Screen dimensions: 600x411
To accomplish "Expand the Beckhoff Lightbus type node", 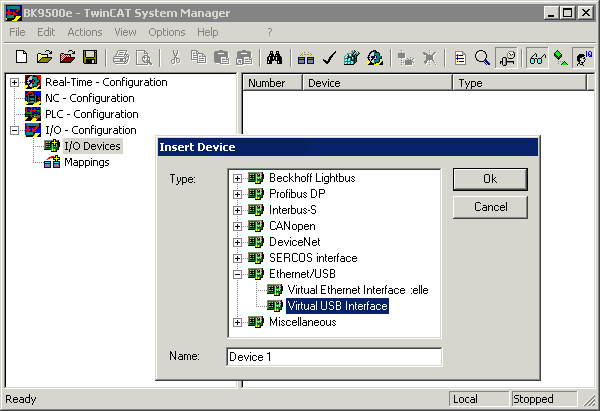I will coord(237,178).
